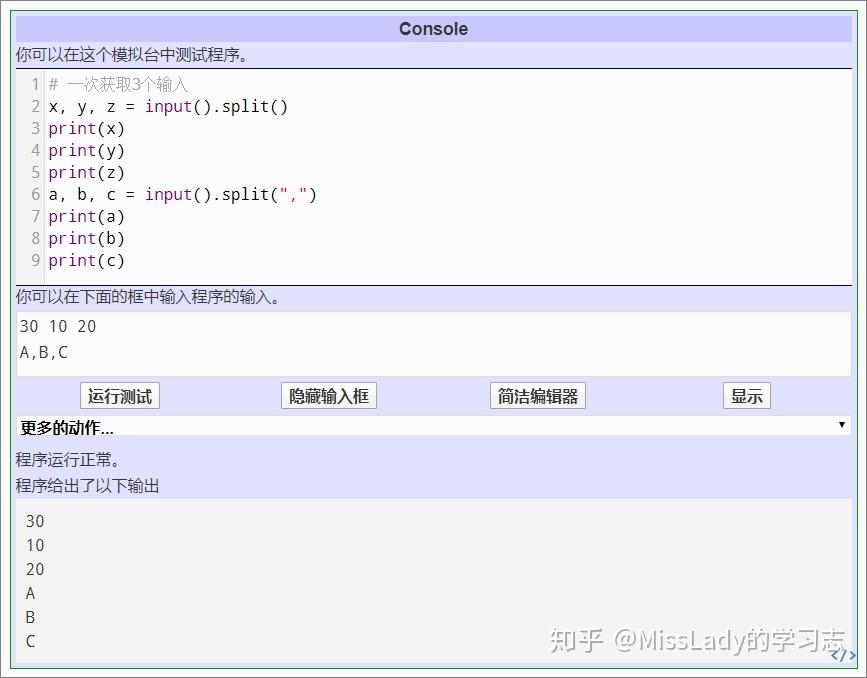The height and width of the screenshot is (678, 867).
Task: Click the </> code icon at bottom right
Action: (844, 656)
